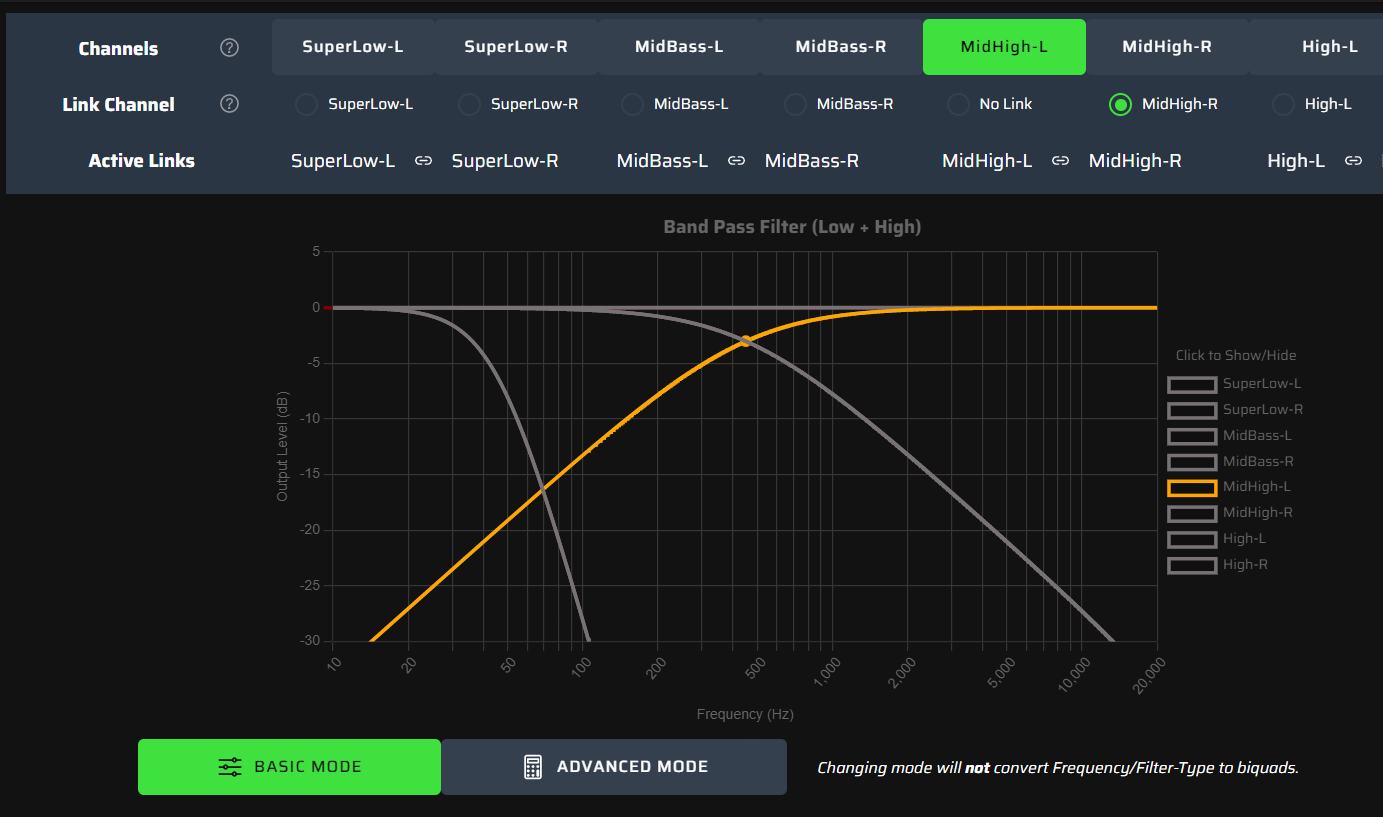Toggle High-R curve visibility in legend
1383x817 pixels.
coord(1192,565)
